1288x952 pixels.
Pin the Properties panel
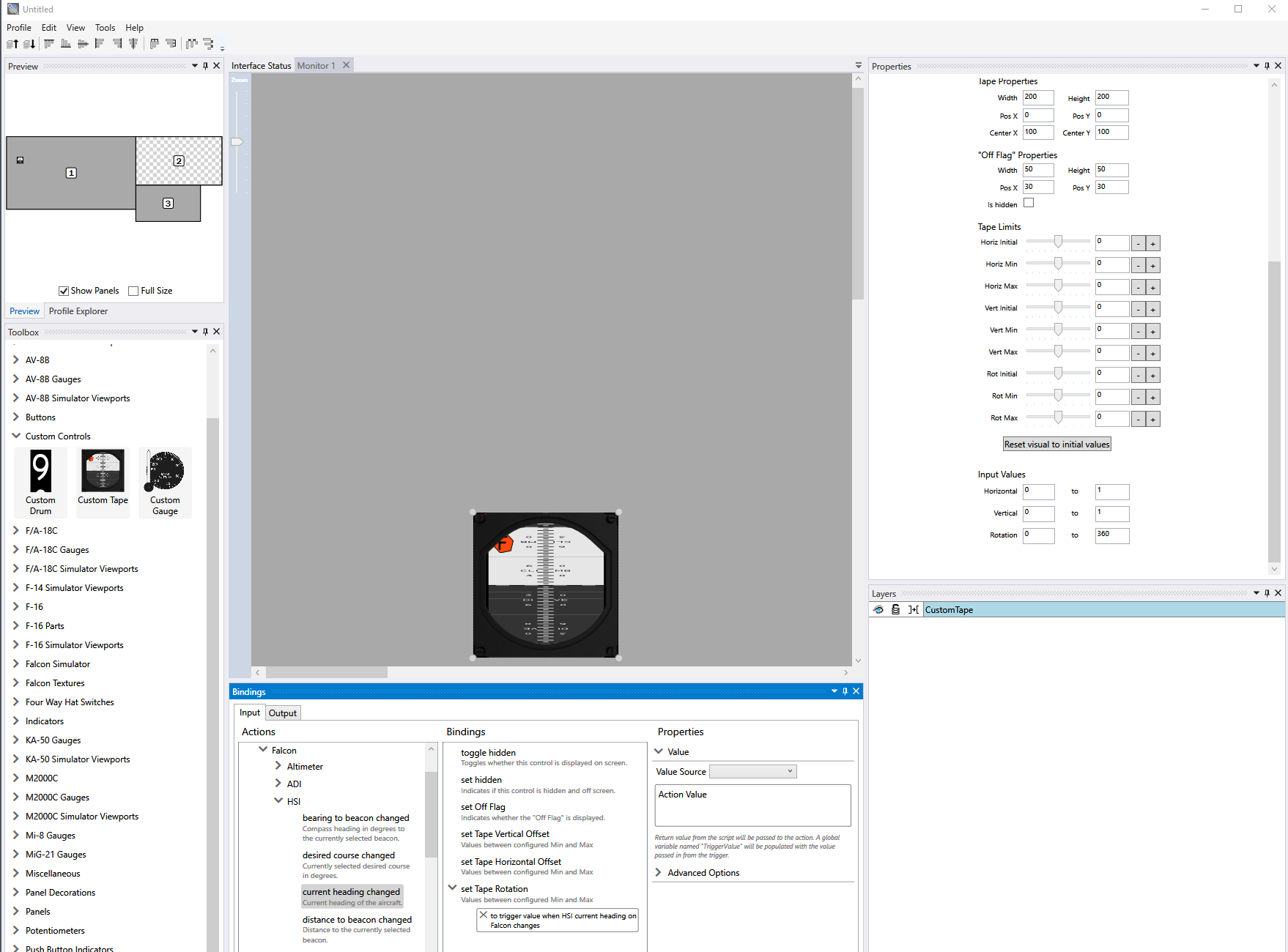click(x=1267, y=66)
